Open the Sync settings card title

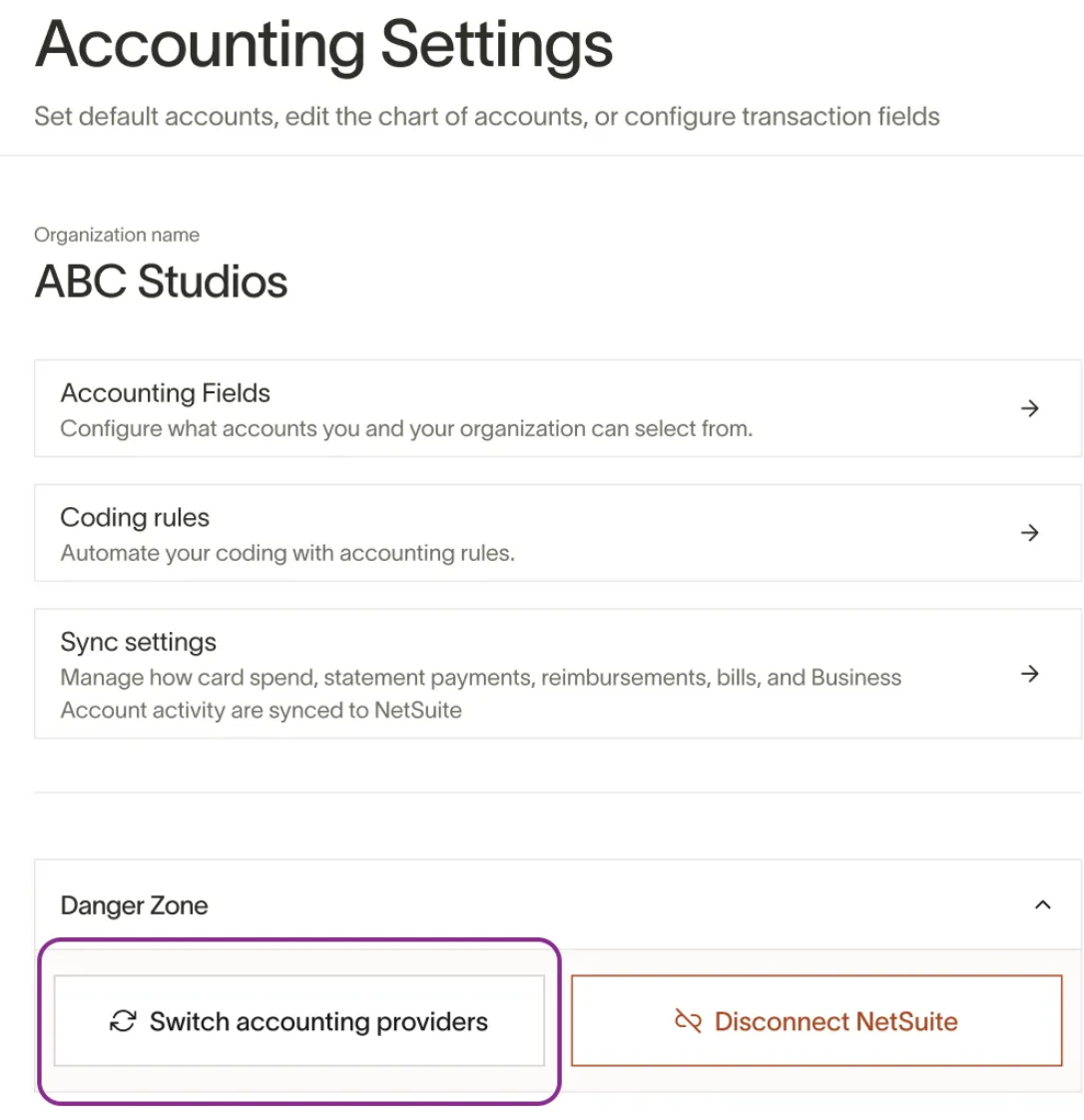(139, 642)
